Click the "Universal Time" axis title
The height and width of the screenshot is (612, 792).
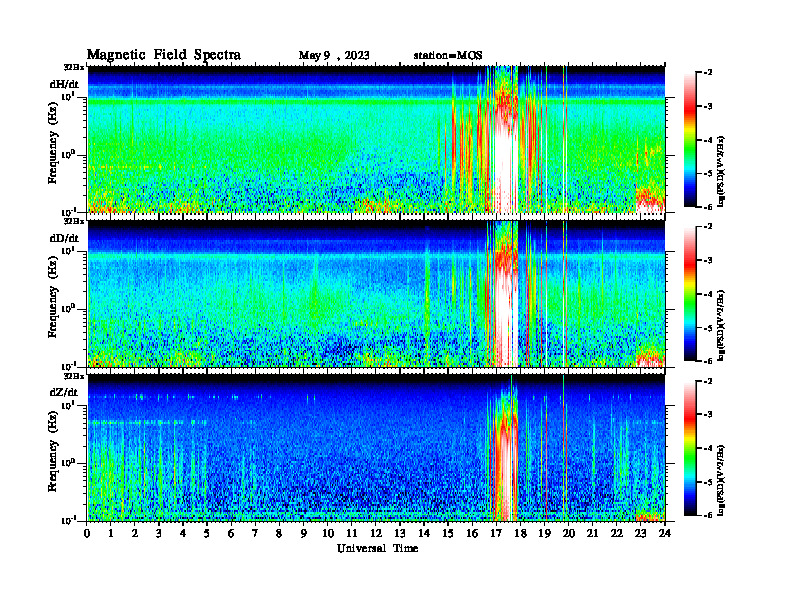pos(377,548)
